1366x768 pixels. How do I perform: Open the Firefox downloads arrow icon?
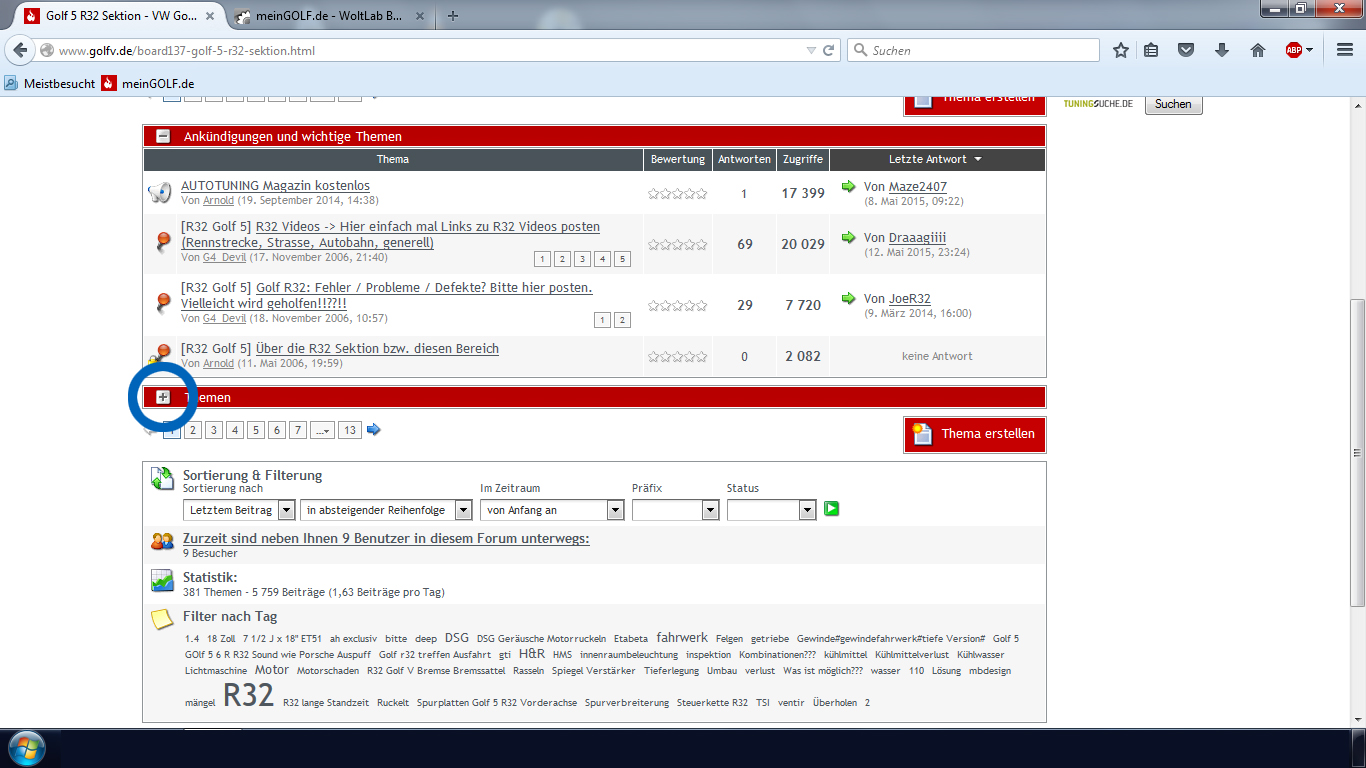pos(1221,50)
